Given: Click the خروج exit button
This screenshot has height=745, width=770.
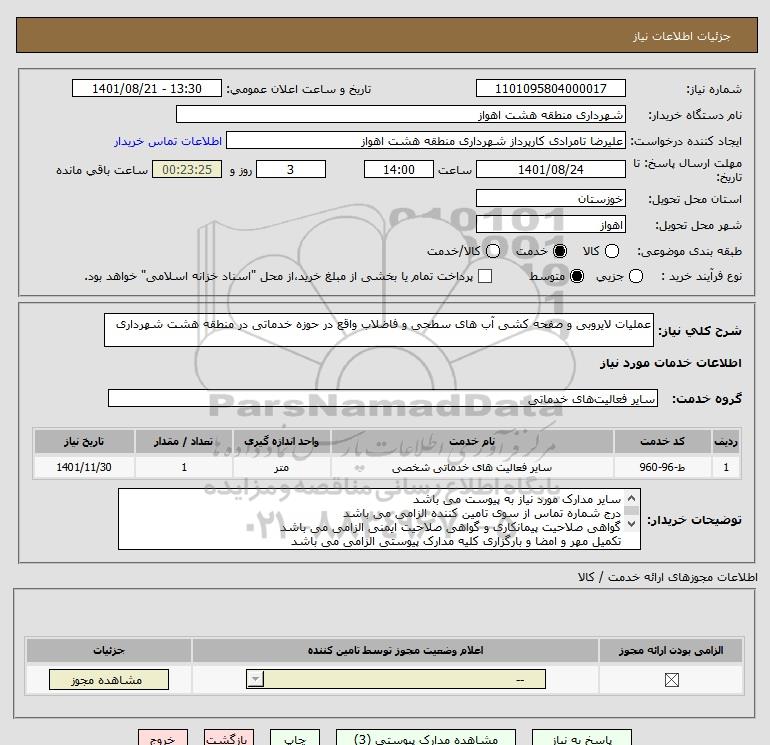Looking at the screenshot, I should (163, 739).
